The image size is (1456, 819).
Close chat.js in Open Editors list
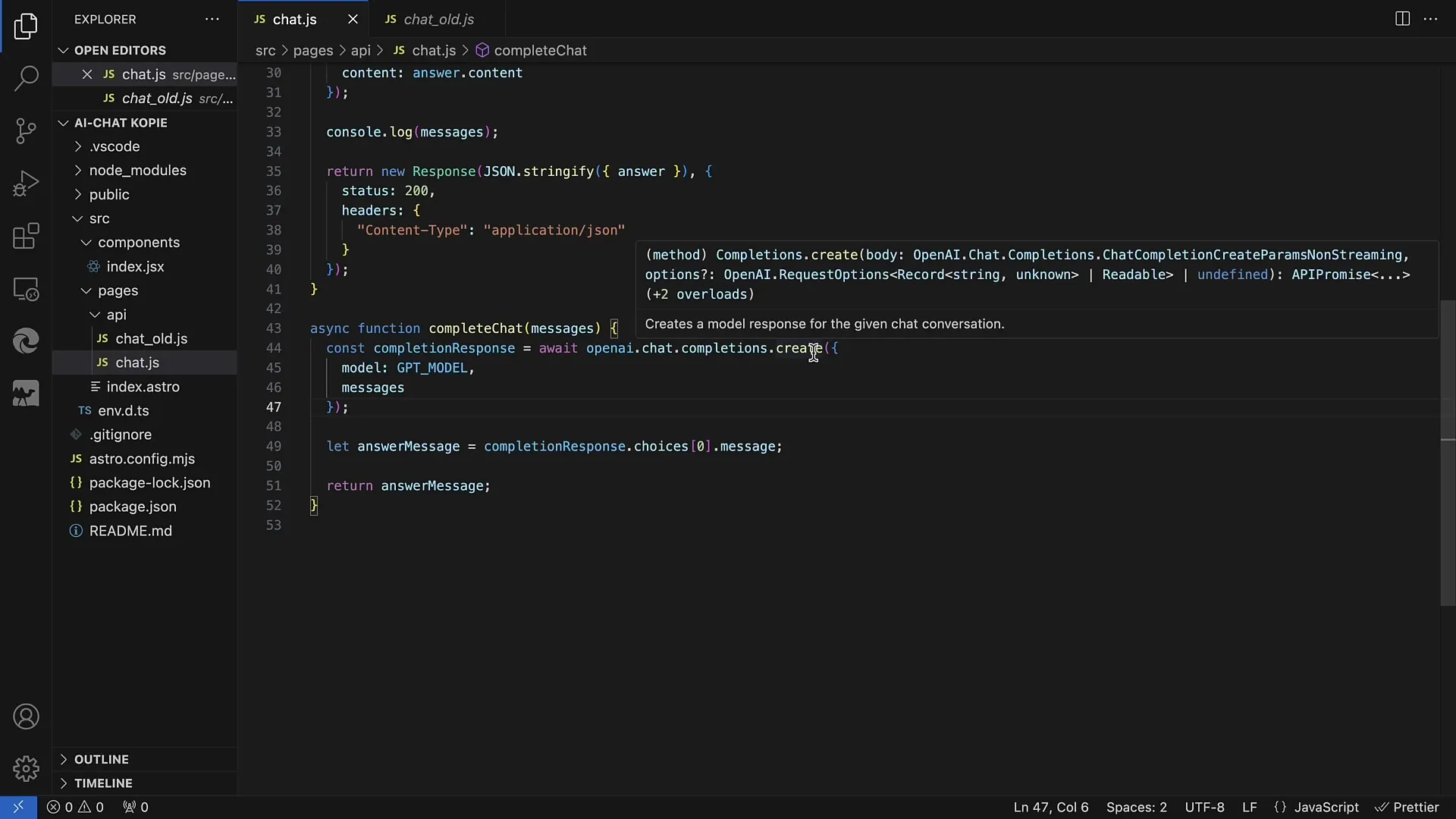(x=87, y=74)
